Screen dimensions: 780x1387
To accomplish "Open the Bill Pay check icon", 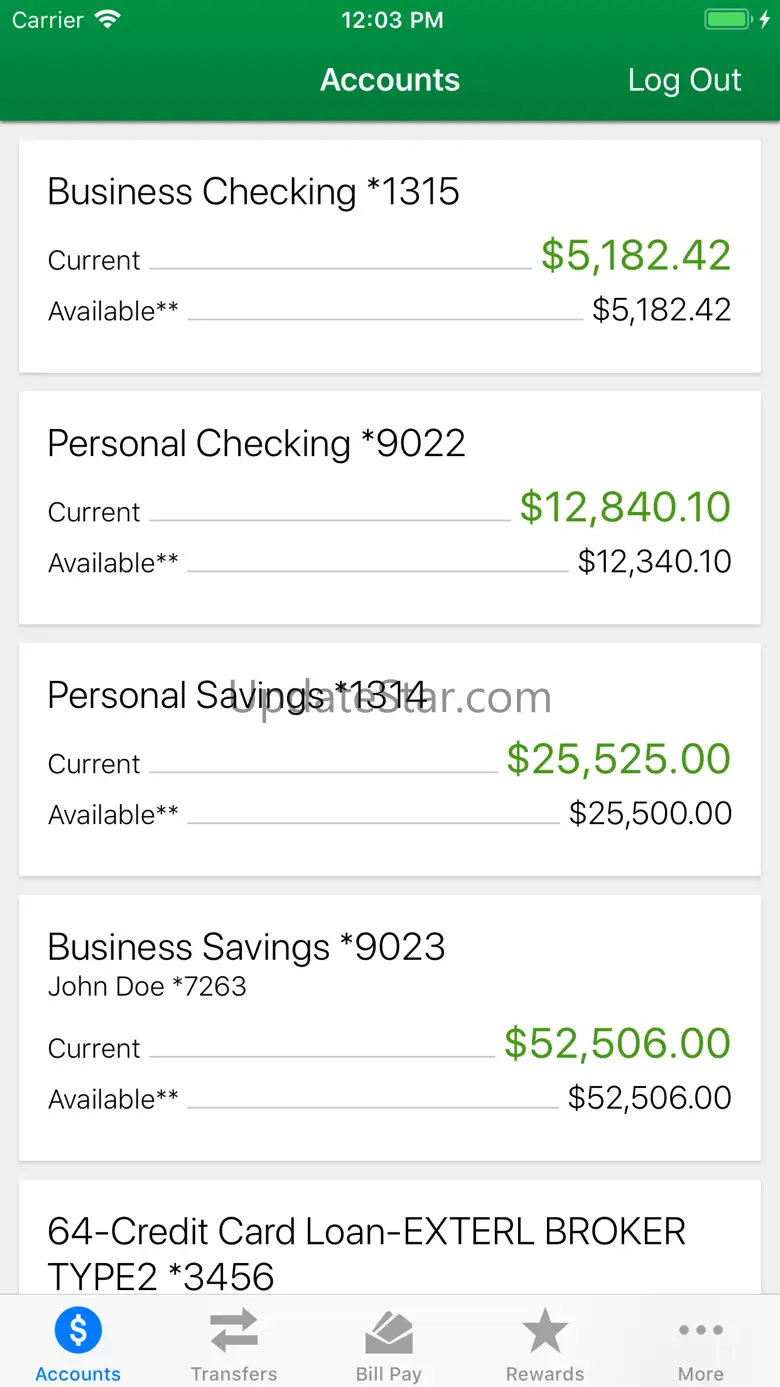I will (389, 1332).
